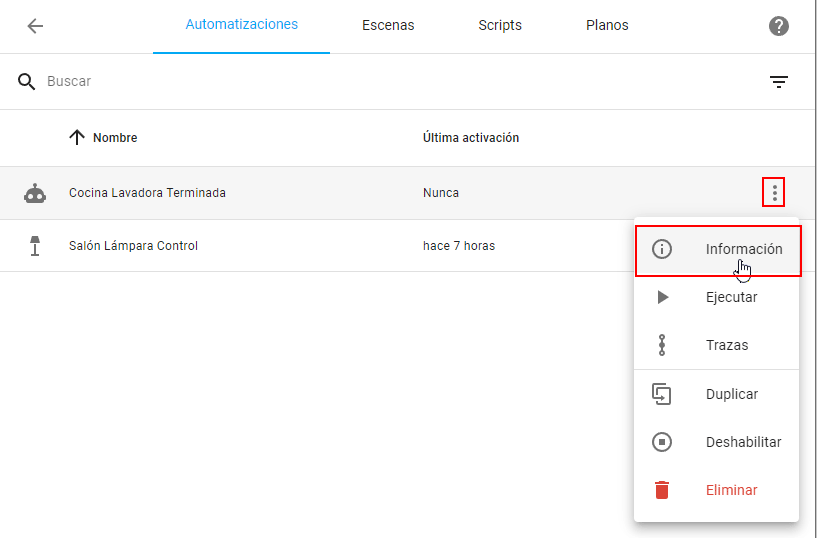Click the filter list icon
The width and height of the screenshot is (817, 538).
pyautogui.click(x=778, y=82)
